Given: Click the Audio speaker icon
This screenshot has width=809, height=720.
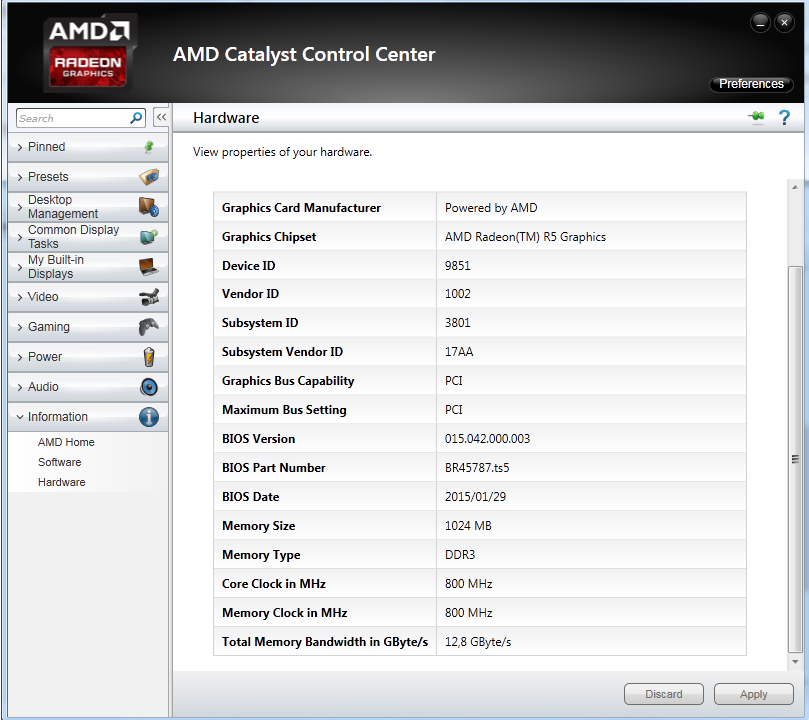Looking at the screenshot, I should [149, 387].
